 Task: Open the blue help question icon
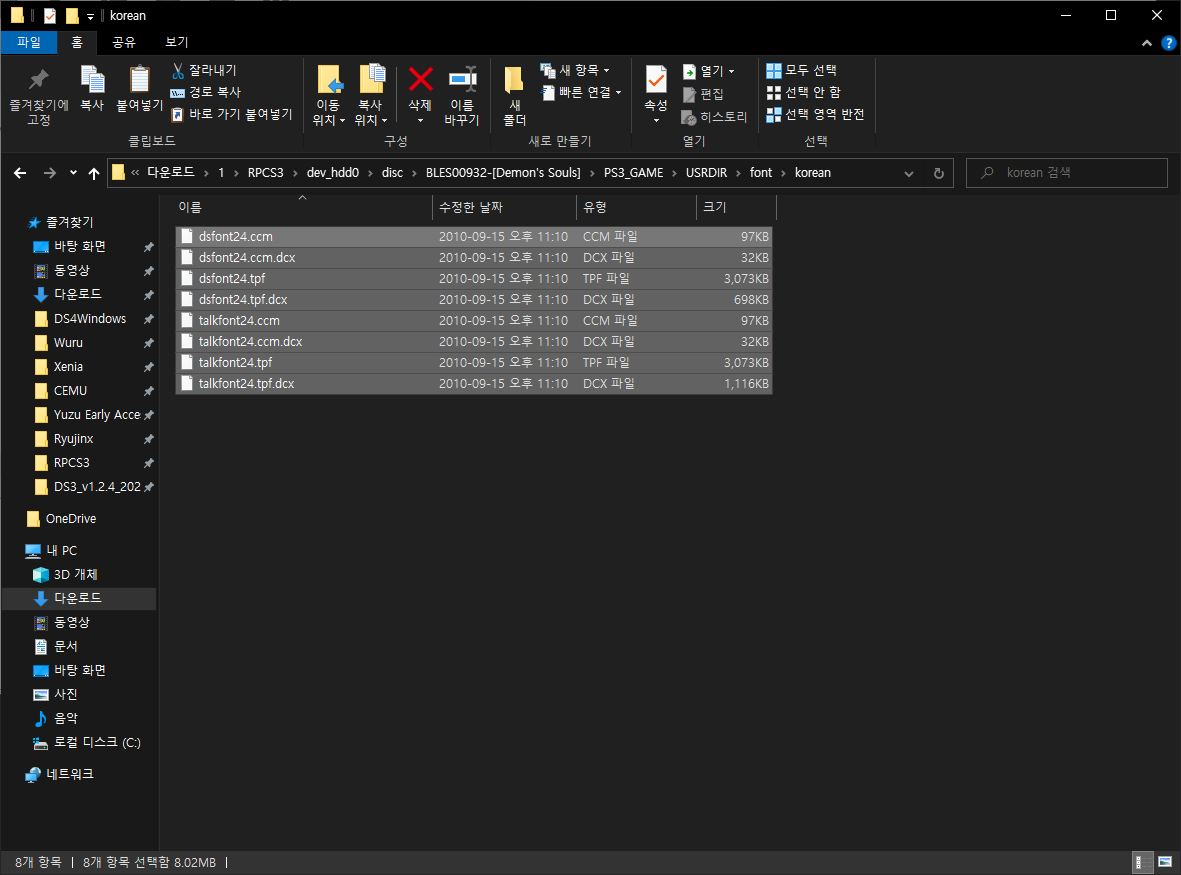click(1169, 43)
